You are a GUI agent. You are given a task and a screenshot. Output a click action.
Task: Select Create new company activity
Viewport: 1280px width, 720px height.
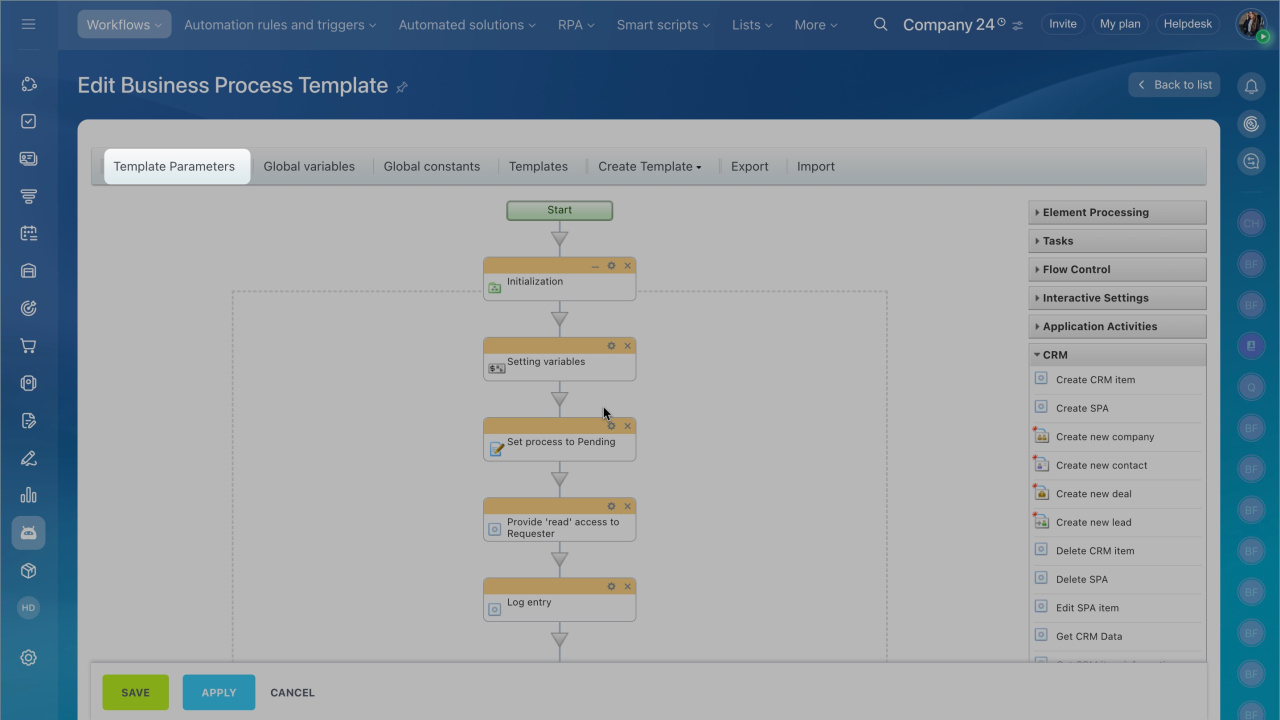tap(1104, 437)
